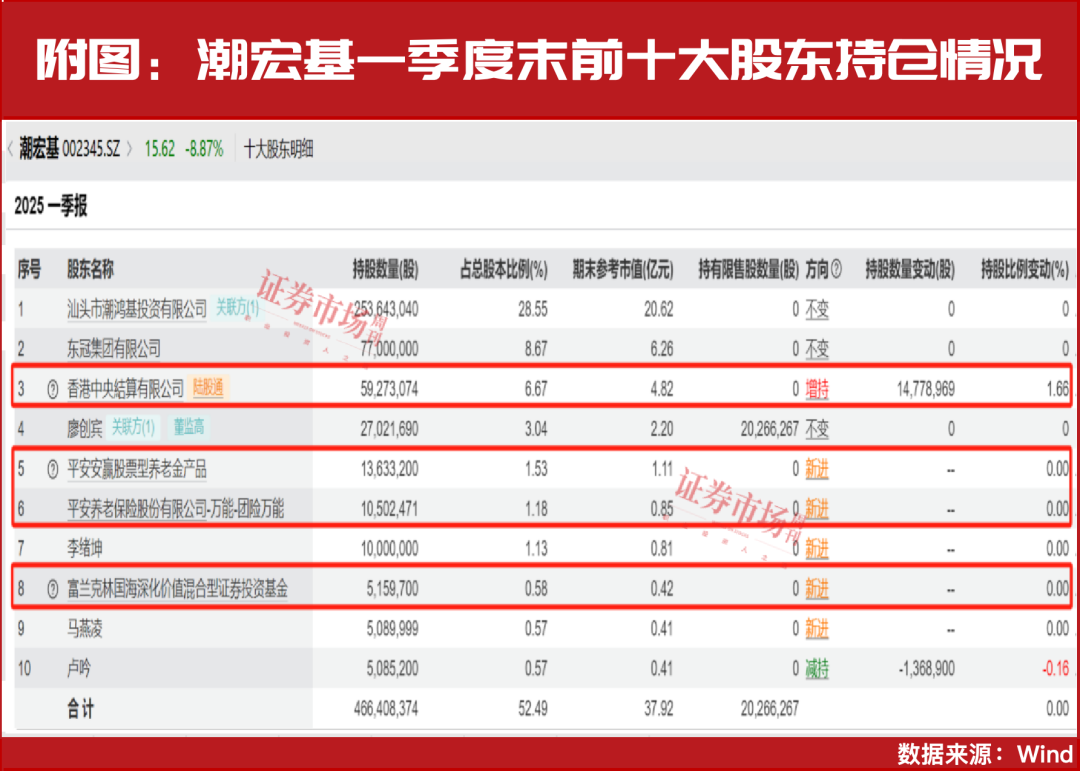
Task: Click the 2025 一季报 heading
Action: (x=51, y=206)
